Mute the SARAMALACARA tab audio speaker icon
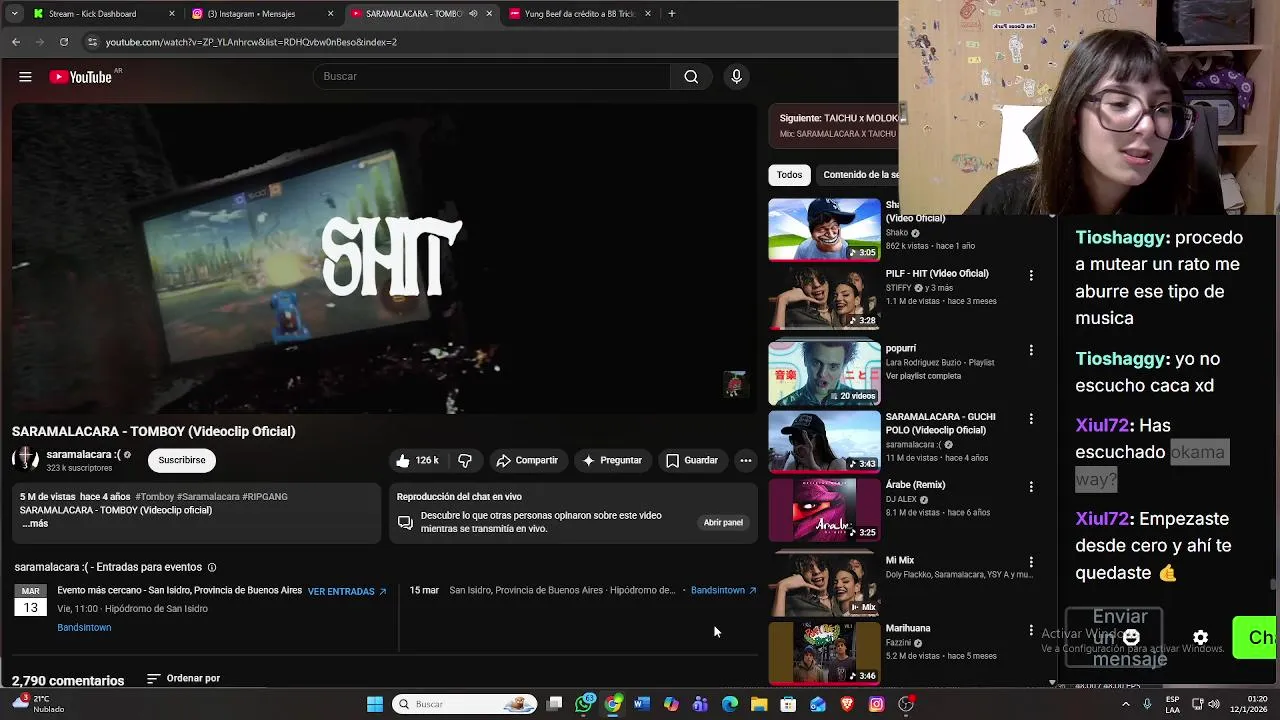The width and height of the screenshot is (1280, 720). (x=473, y=14)
